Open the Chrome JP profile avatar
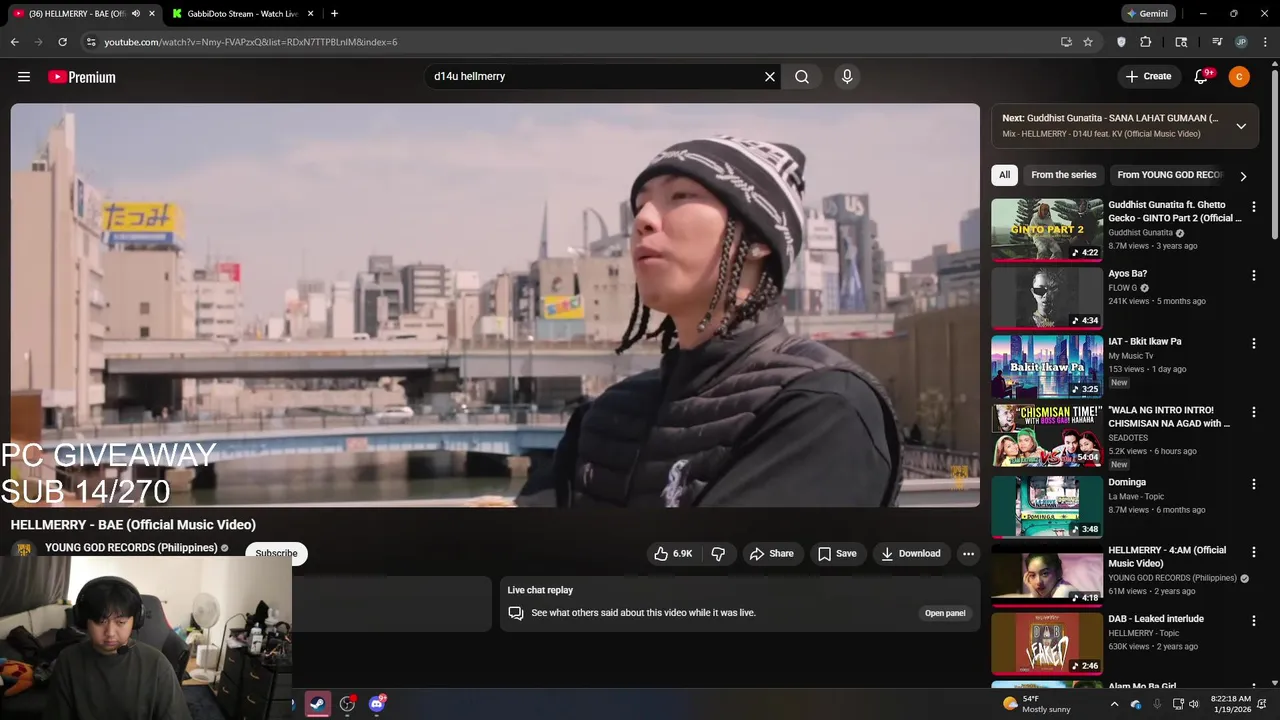 [x=1241, y=42]
